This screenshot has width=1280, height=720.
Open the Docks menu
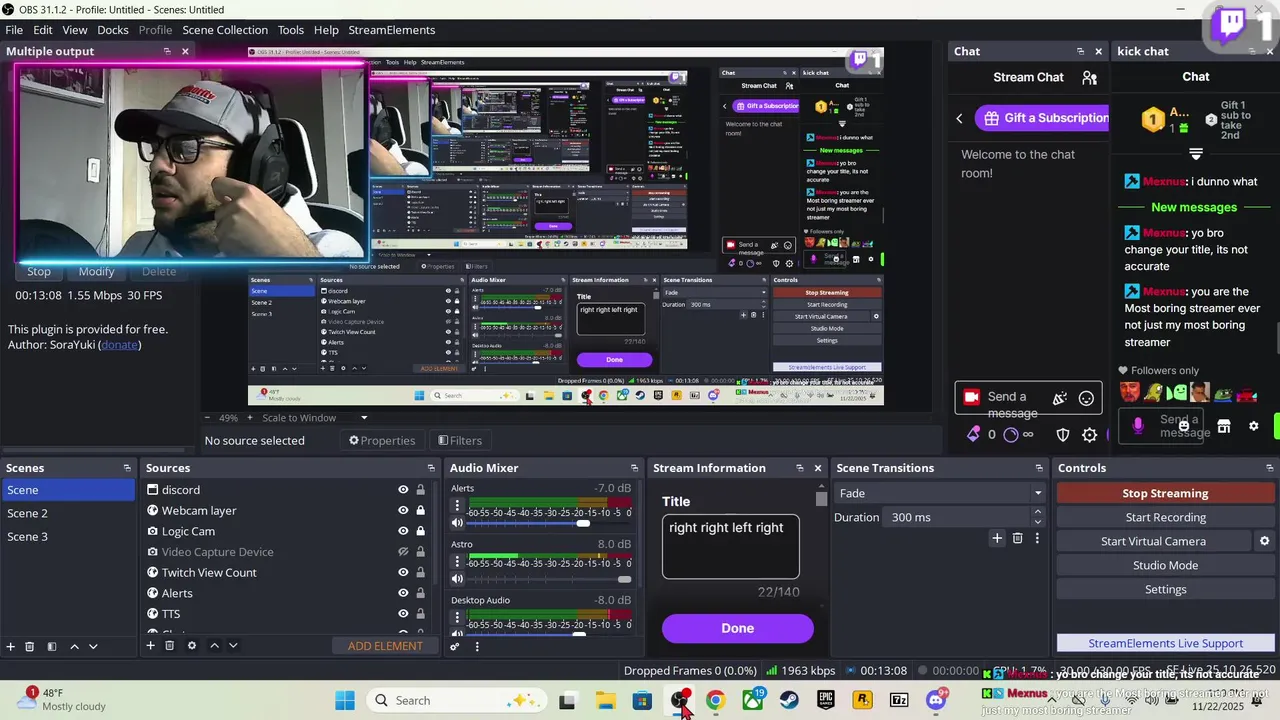click(112, 30)
